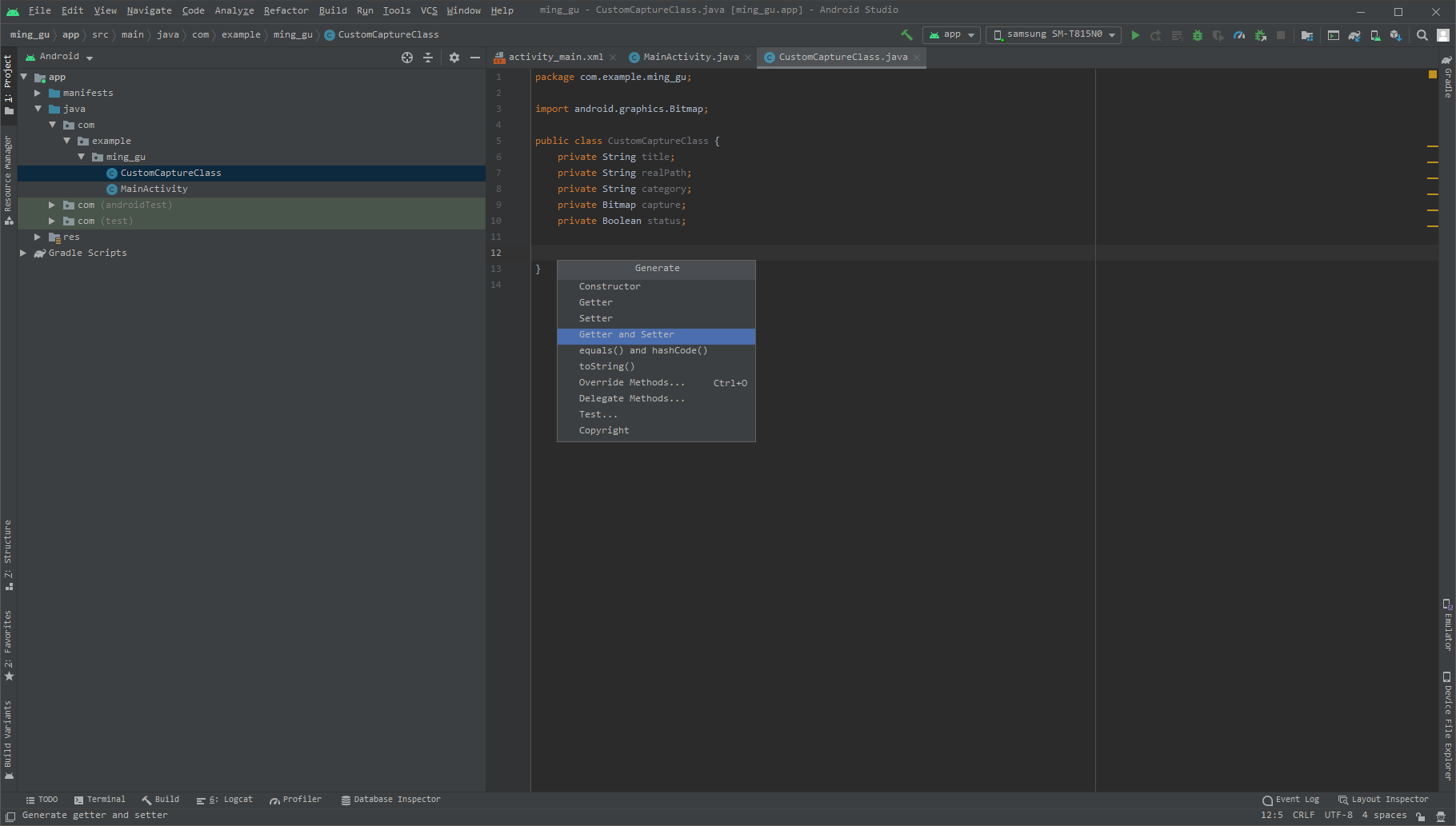Toggle the Emulator side tab
Screen dimensions: 1456x826
click(x=1447, y=624)
